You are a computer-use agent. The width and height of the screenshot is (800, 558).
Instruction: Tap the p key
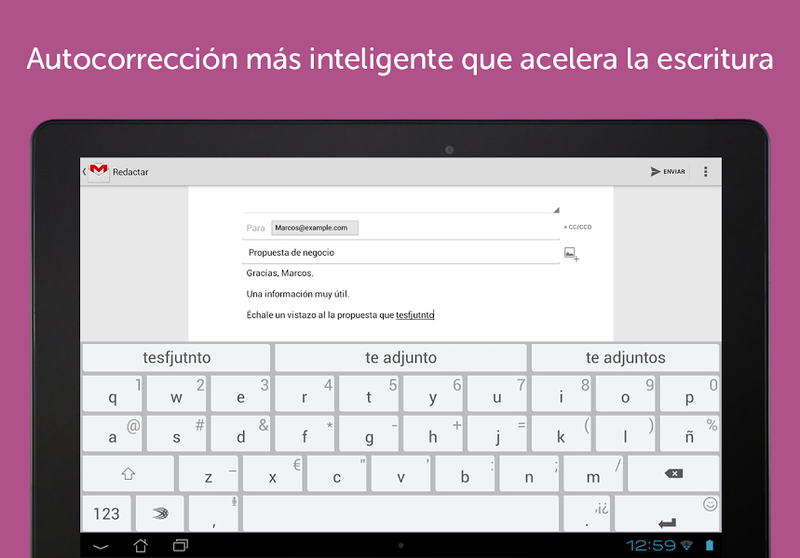pos(690,394)
